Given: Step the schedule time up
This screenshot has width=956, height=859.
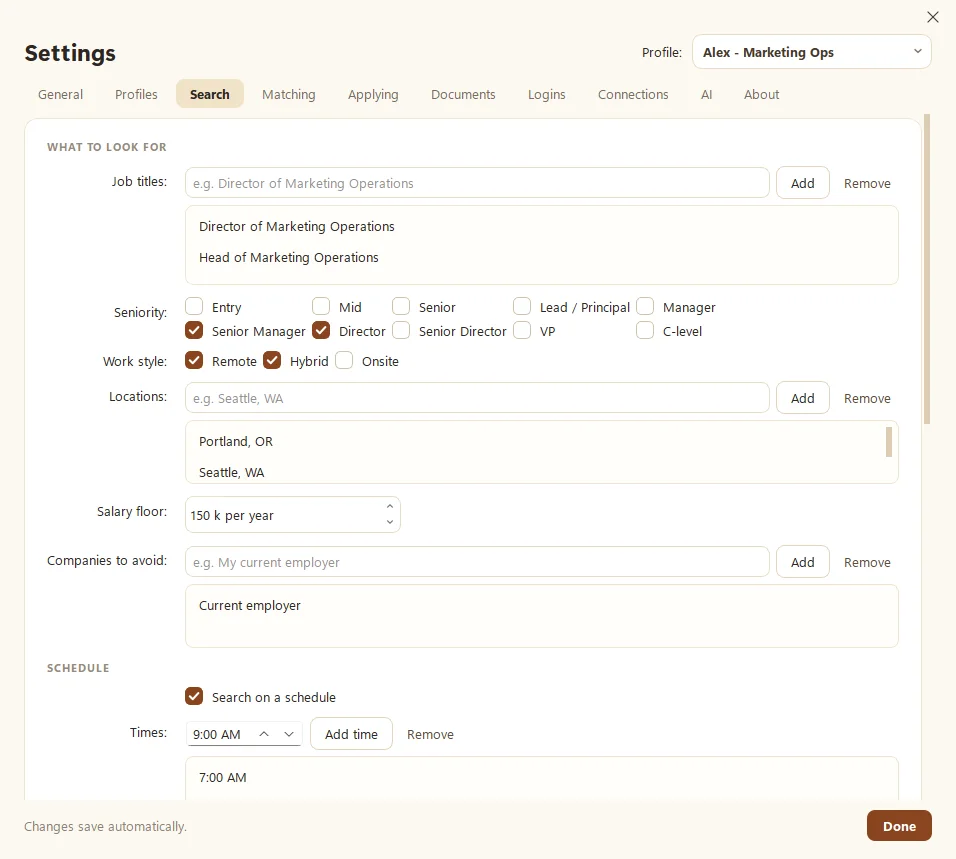Looking at the screenshot, I should pyautogui.click(x=264, y=734).
